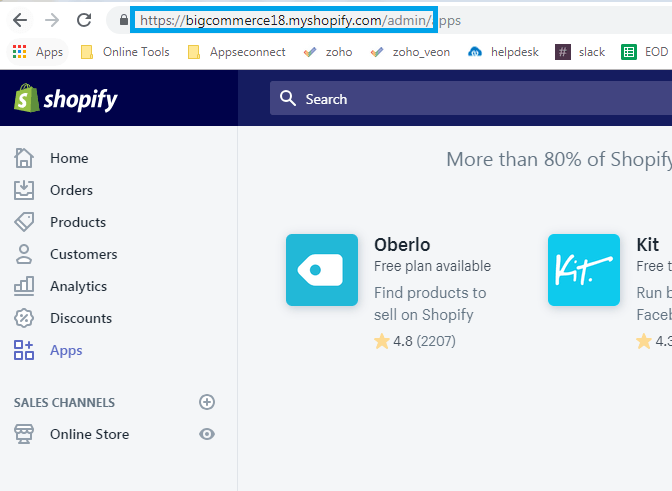This screenshot has height=491, width=672.
Task: Open the zoho bookmark
Action: pyautogui.click(x=328, y=52)
